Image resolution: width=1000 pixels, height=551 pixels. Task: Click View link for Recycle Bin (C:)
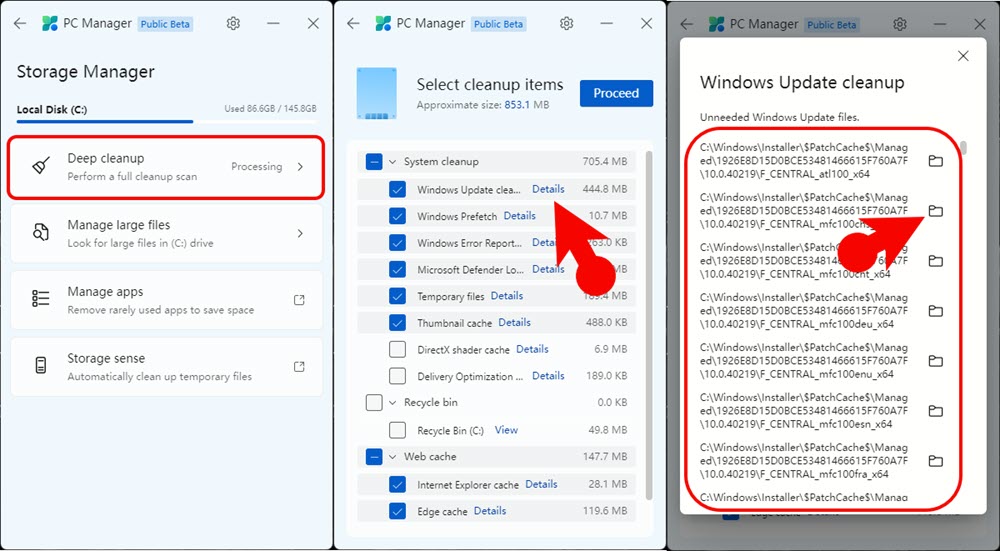(x=506, y=430)
